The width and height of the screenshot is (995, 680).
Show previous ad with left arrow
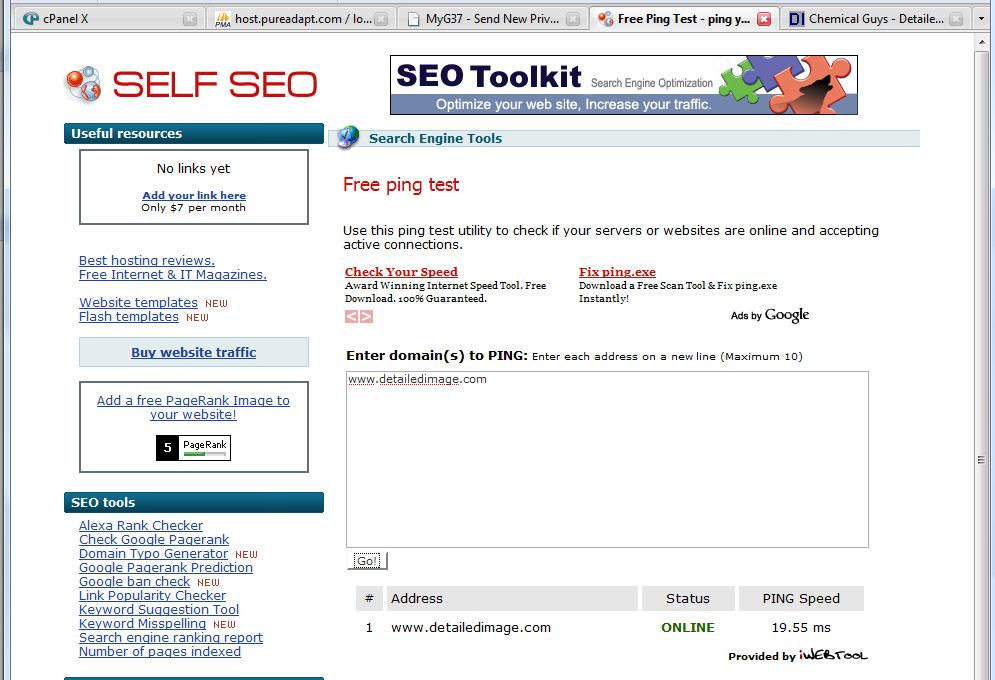pyautogui.click(x=351, y=317)
